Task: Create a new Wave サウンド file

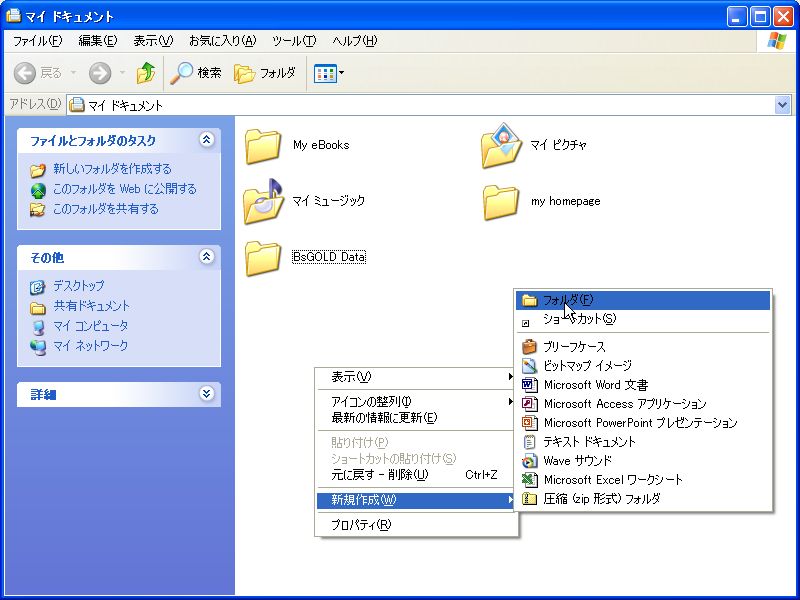Action: pos(643,461)
